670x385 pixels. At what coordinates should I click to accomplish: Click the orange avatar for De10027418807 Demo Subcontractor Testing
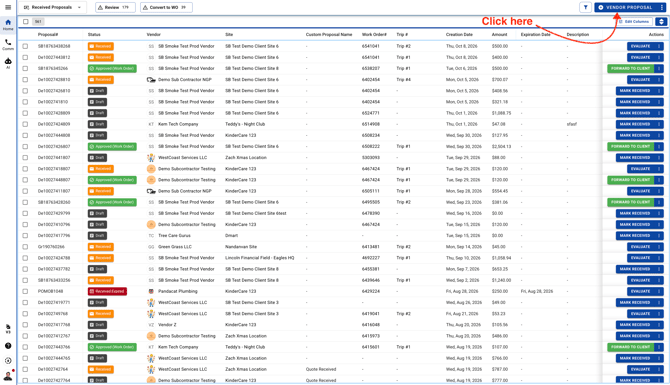151,169
